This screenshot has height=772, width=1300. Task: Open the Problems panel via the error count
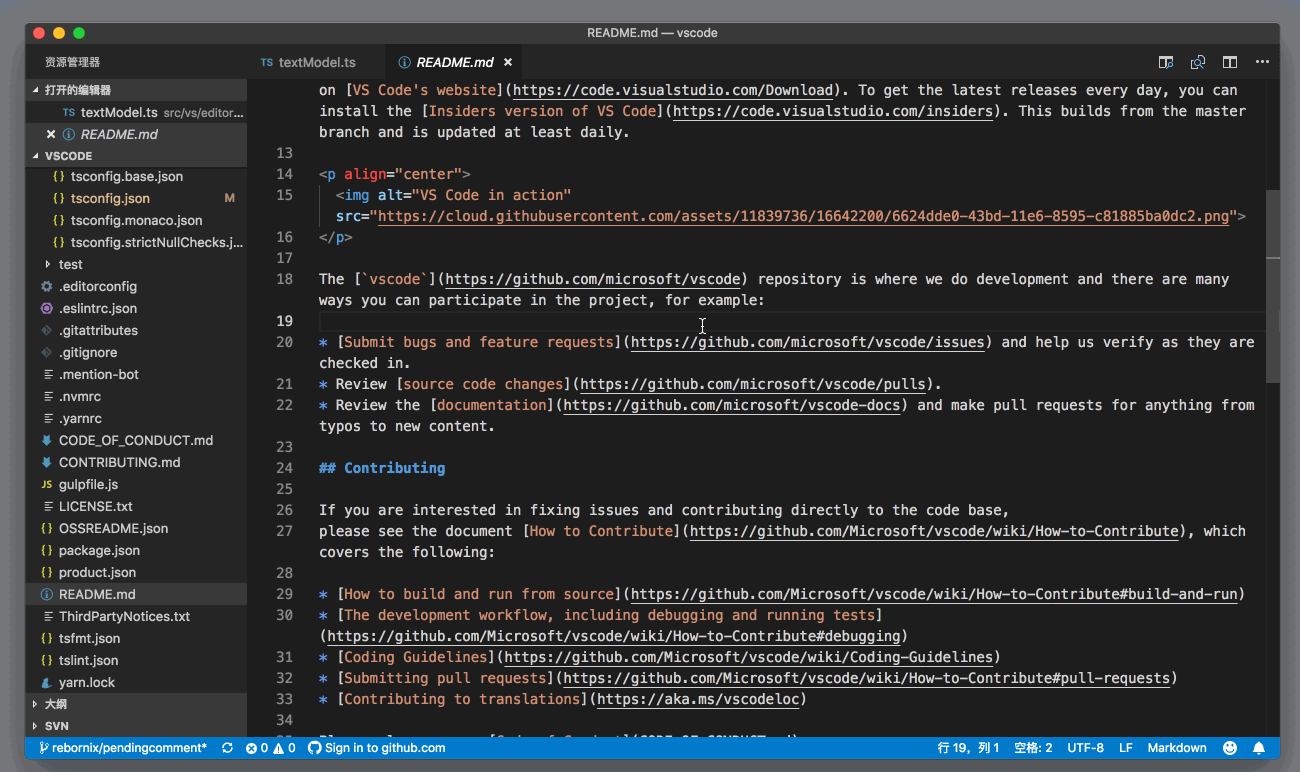coord(257,748)
